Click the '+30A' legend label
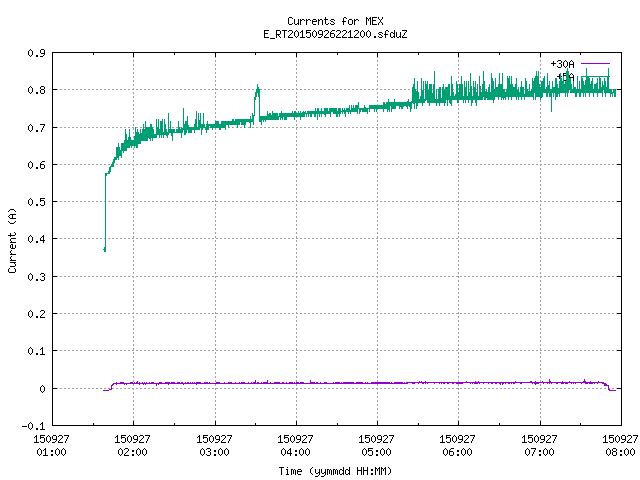Viewport: 640px width, 480px height. coord(562,64)
